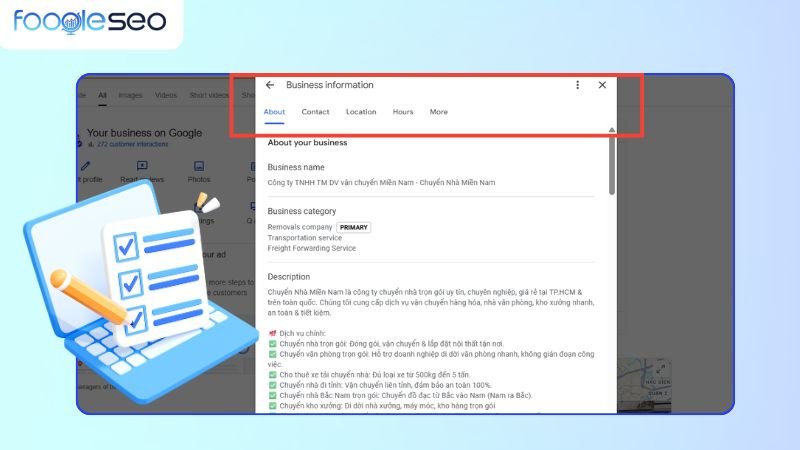Switch to the Contact tab
The image size is (800, 450).
(x=315, y=112)
